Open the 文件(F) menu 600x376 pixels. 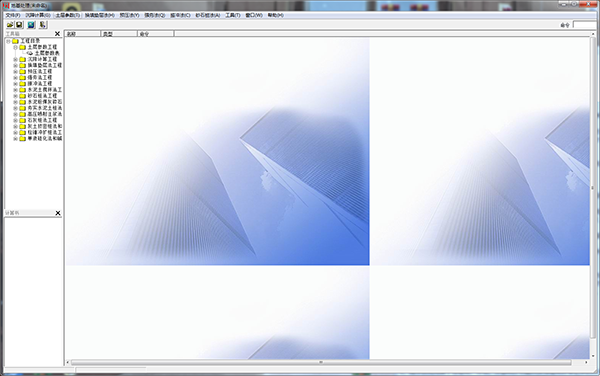13,15
